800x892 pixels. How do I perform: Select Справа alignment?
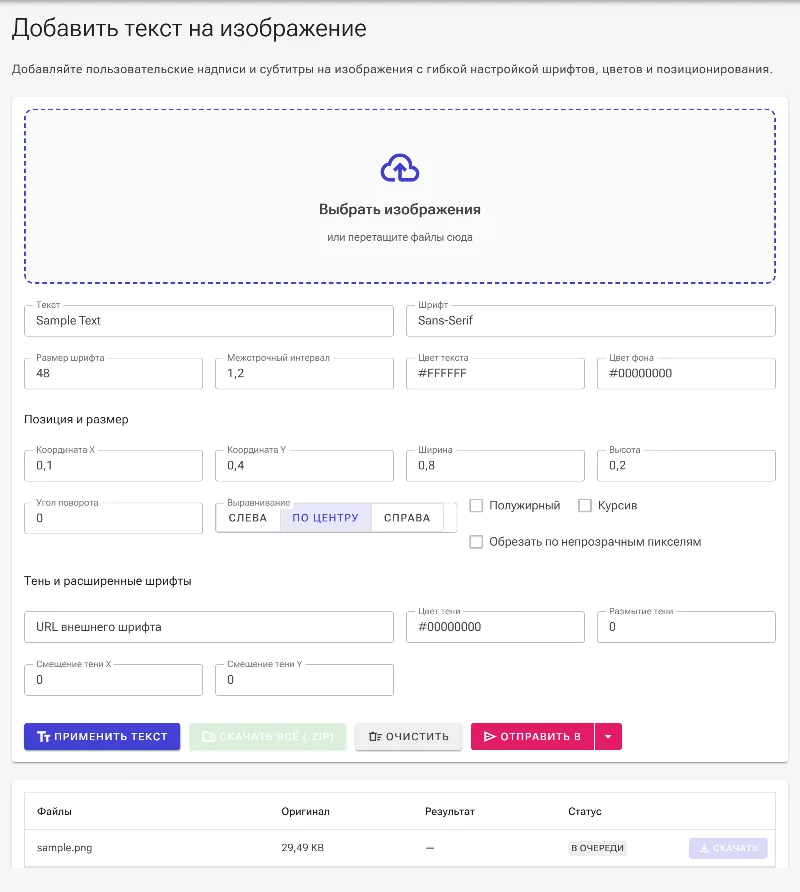click(x=407, y=518)
